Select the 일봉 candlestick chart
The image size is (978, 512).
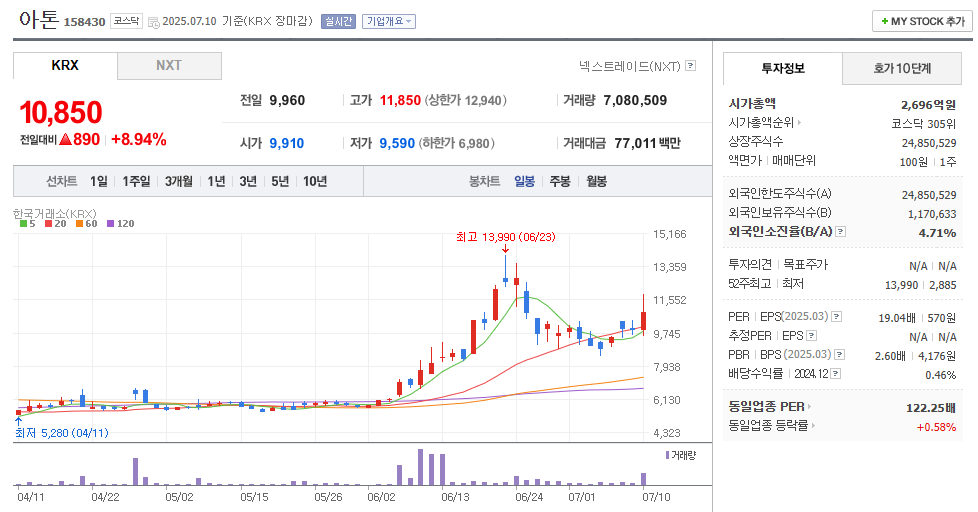[524, 181]
